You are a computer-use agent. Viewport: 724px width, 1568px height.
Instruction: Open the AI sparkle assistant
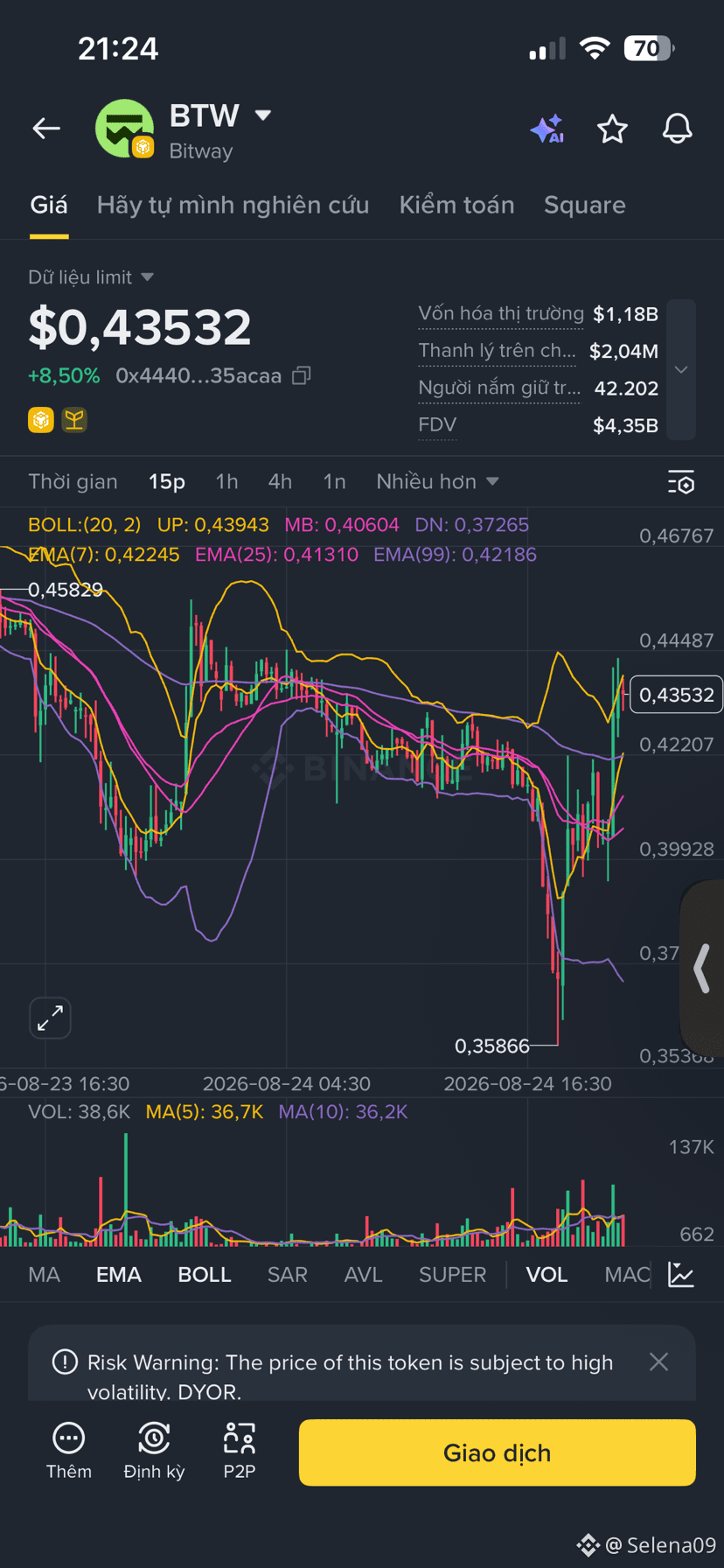(547, 129)
